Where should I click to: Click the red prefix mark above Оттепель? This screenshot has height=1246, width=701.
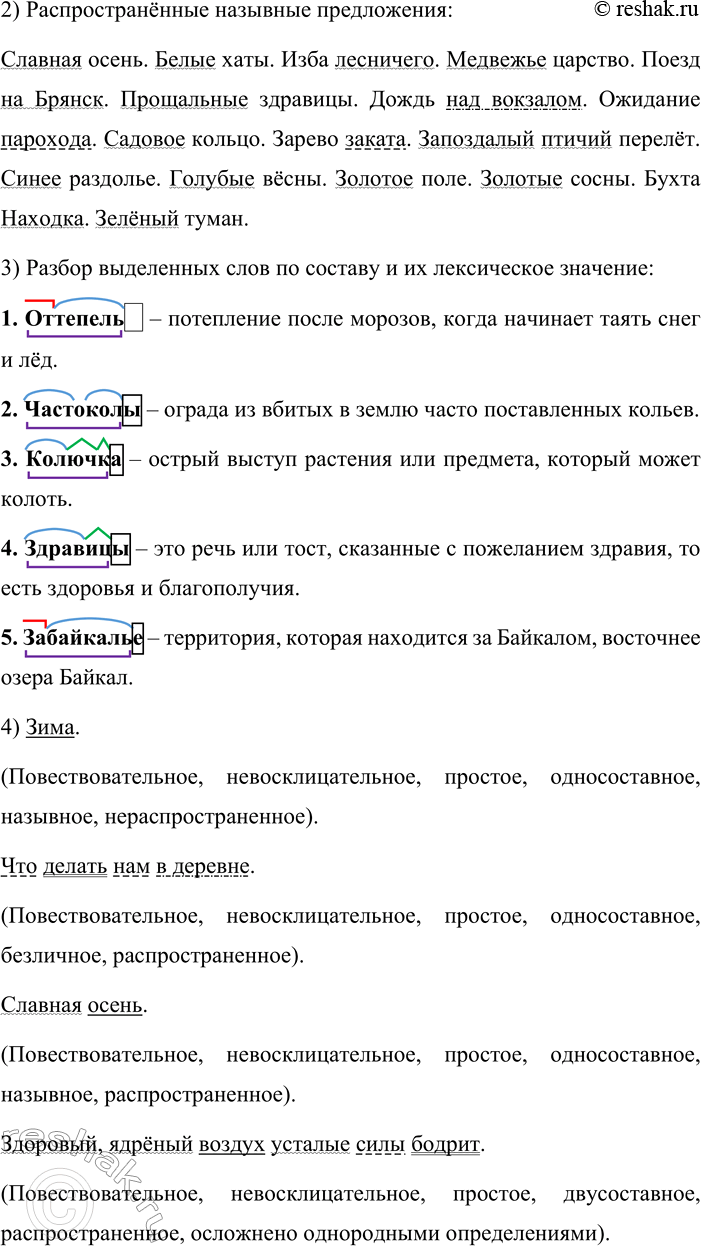click(39, 301)
